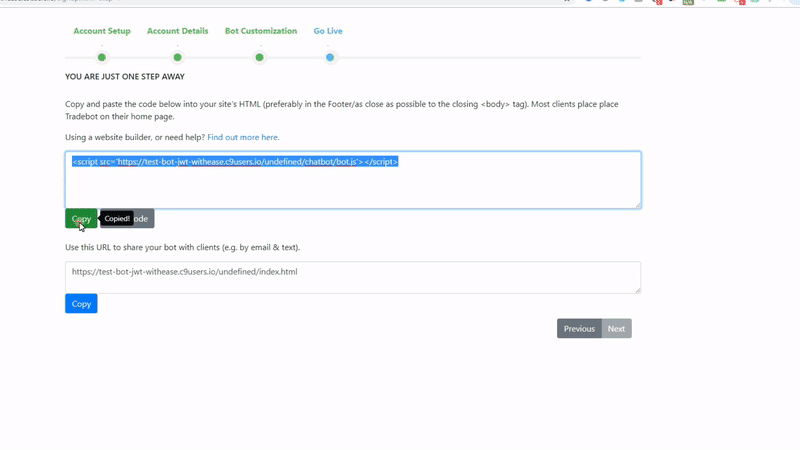This screenshot has width=800, height=450.
Task: Open the Account Details step tab
Action: (178, 31)
